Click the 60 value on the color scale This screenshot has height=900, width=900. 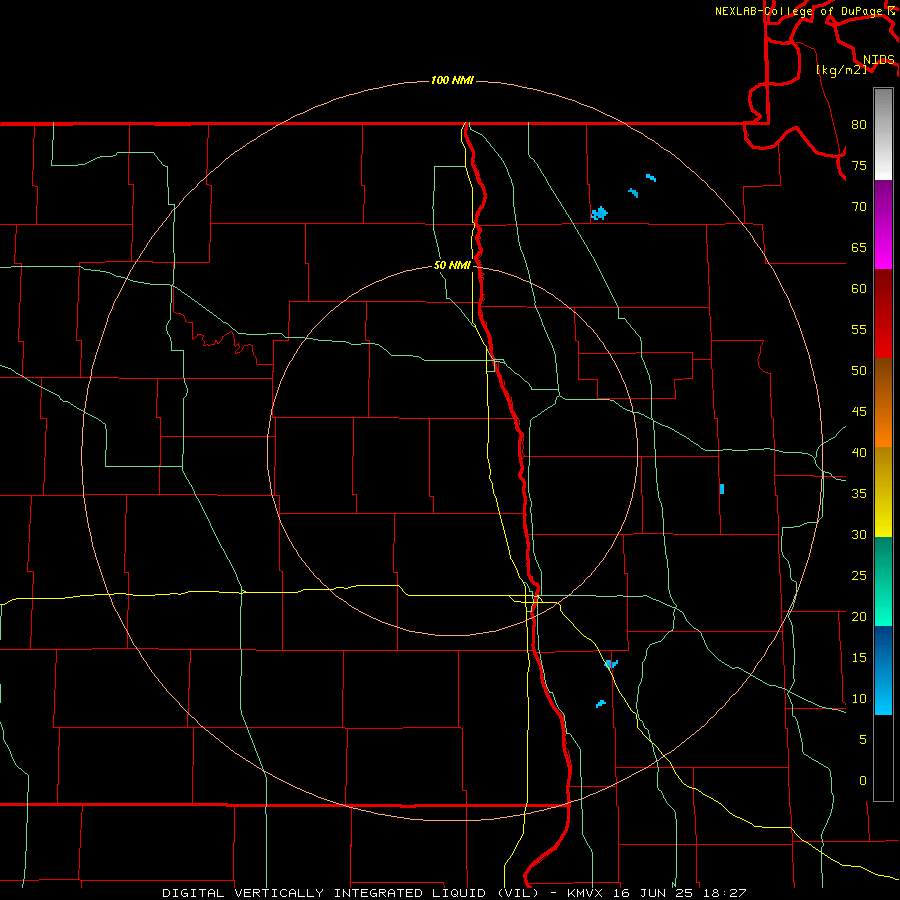tap(859, 289)
